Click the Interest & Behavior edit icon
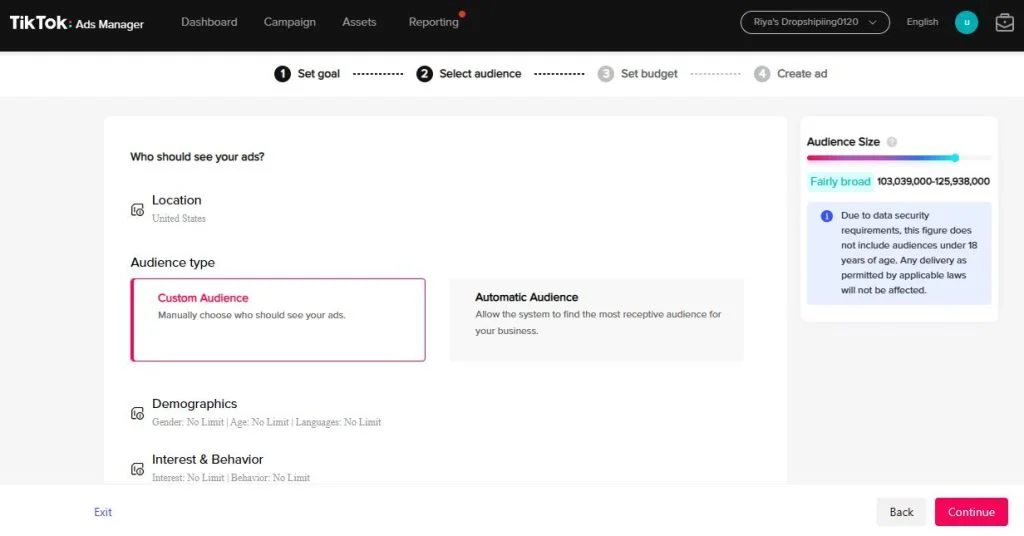This screenshot has height=536, width=1024. click(x=138, y=469)
